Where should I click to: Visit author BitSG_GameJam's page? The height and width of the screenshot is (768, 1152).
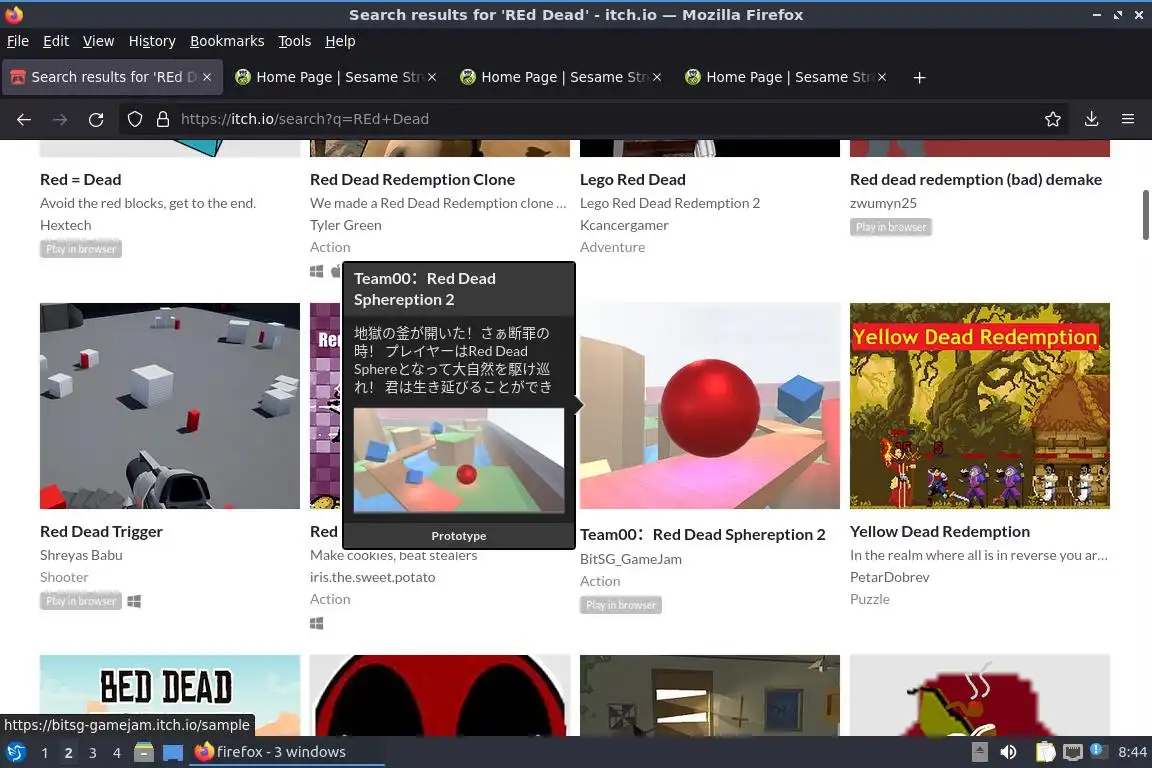(630, 559)
